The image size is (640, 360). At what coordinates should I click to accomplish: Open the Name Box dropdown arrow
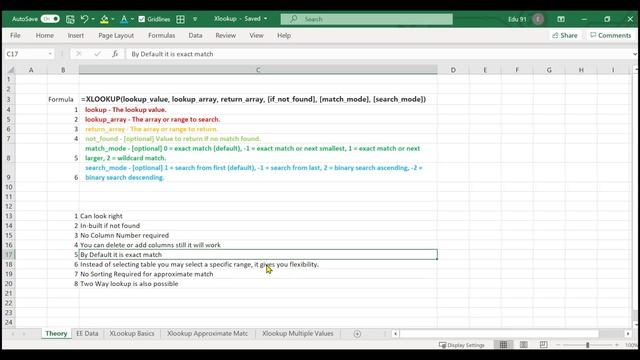point(50,54)
